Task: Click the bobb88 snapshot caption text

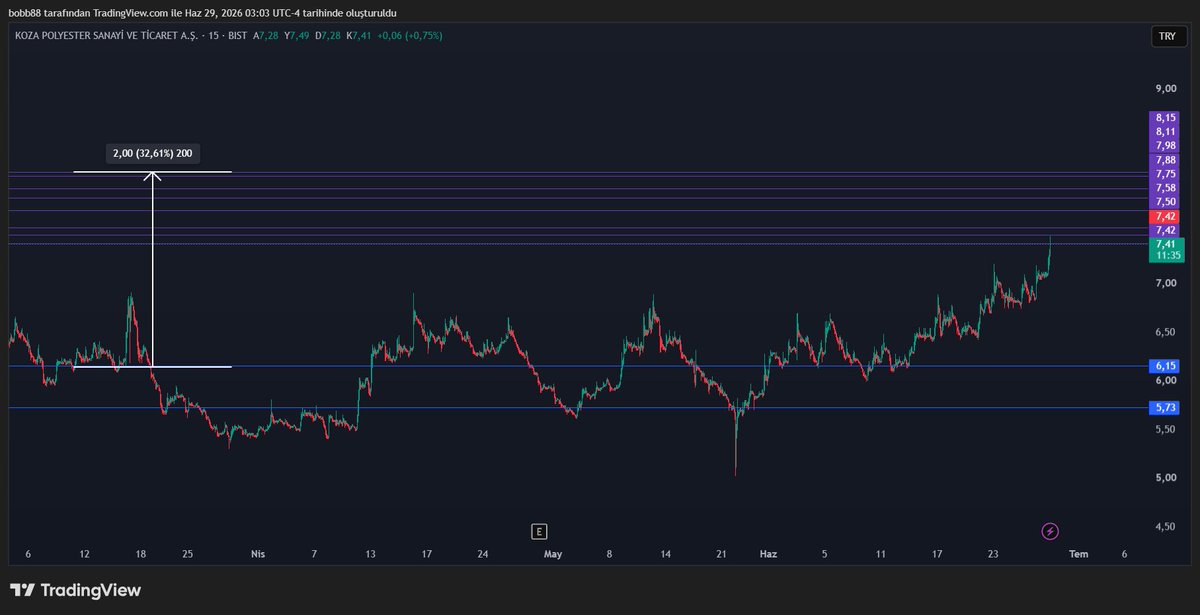Action: 205,11
